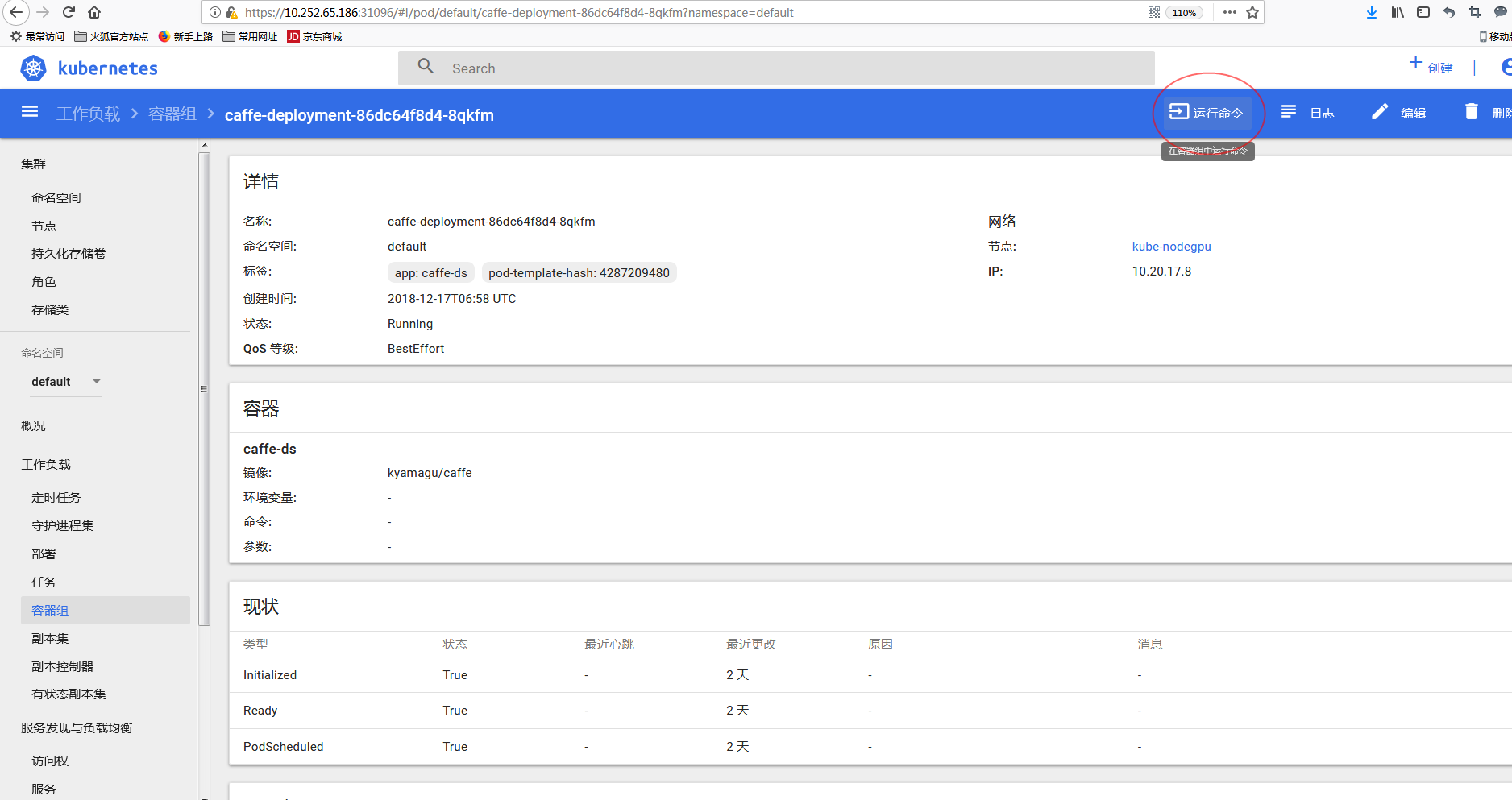Bookmark this page with star icon
The width and height of the screenshot is (1512, 800).
point(1252,12)
